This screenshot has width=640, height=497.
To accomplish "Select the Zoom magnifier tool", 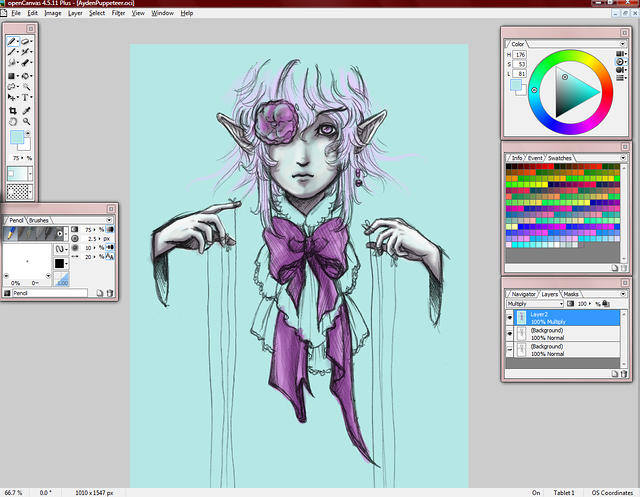I will click(26, 121).
